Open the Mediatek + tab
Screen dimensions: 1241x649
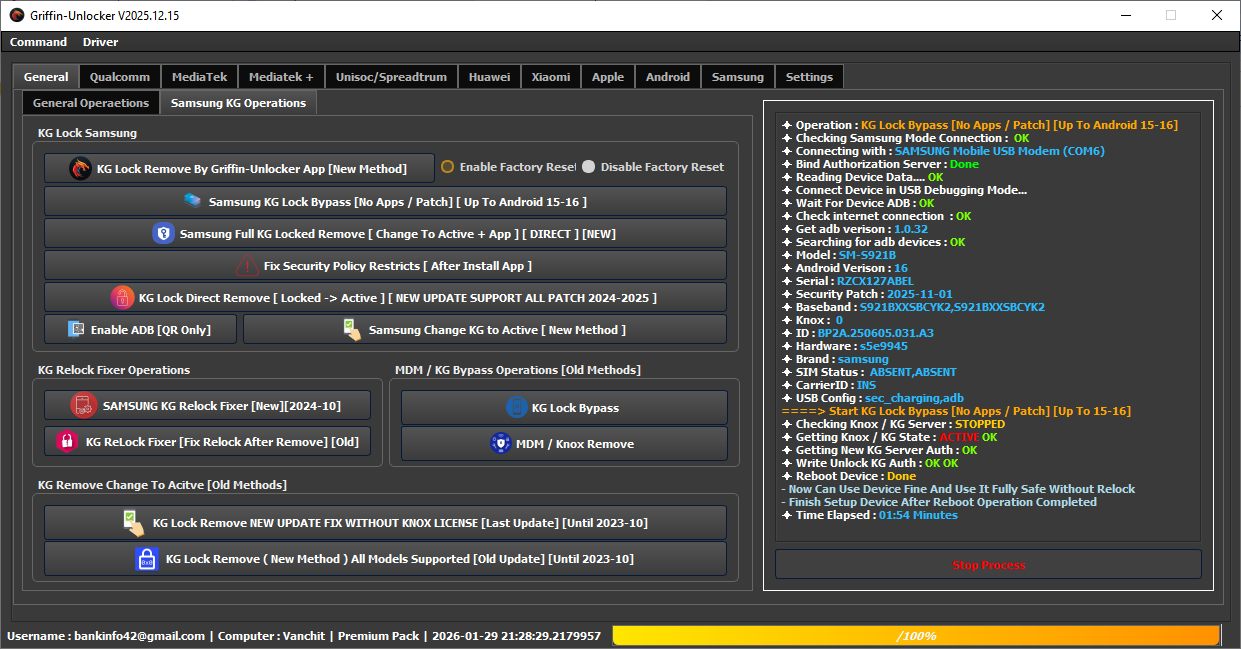tap(281, 77)
